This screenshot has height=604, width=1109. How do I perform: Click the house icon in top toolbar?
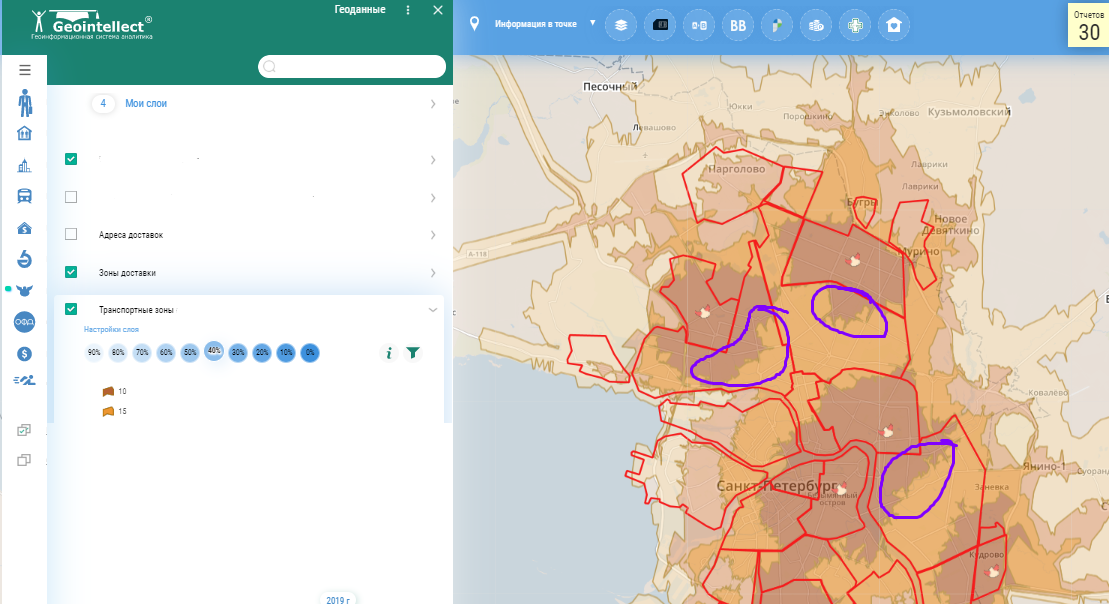(x=894, y=25)
